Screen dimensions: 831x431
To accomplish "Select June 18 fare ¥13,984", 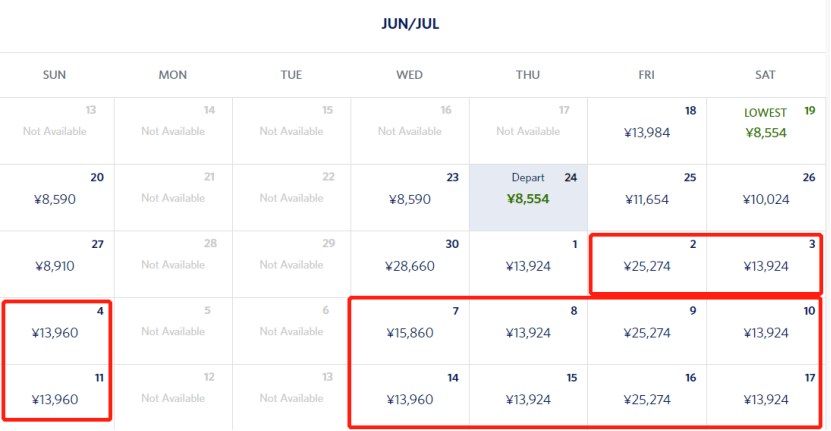I will click(646, 132).
